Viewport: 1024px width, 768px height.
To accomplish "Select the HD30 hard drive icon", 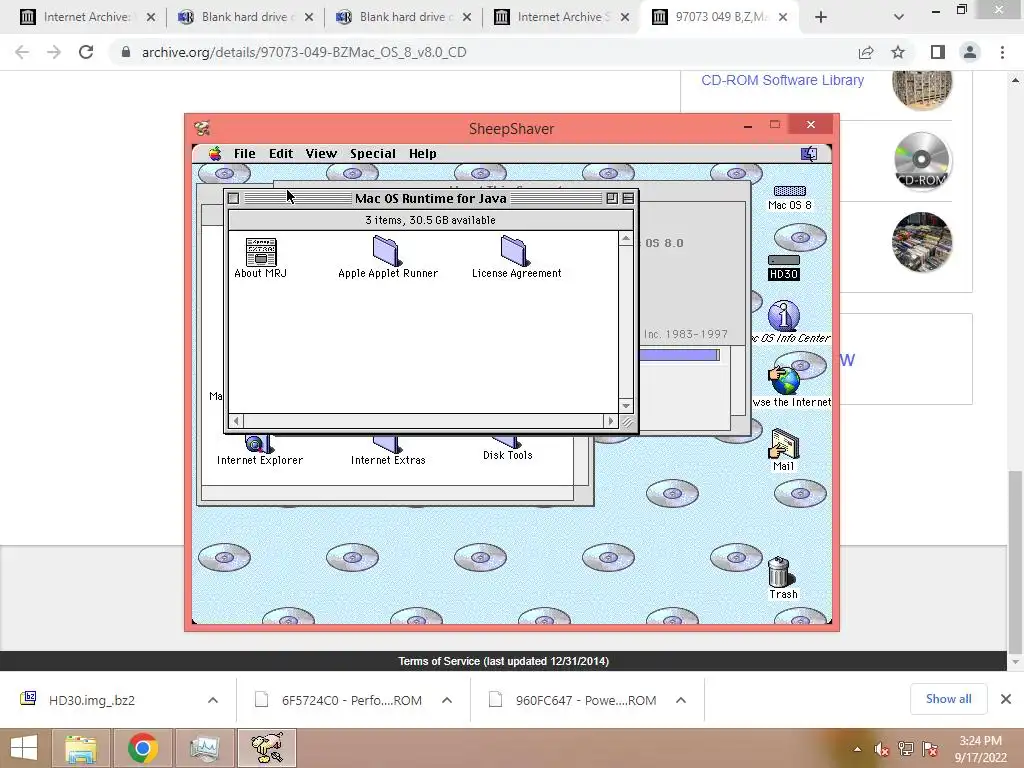I will tap(784, 261).
